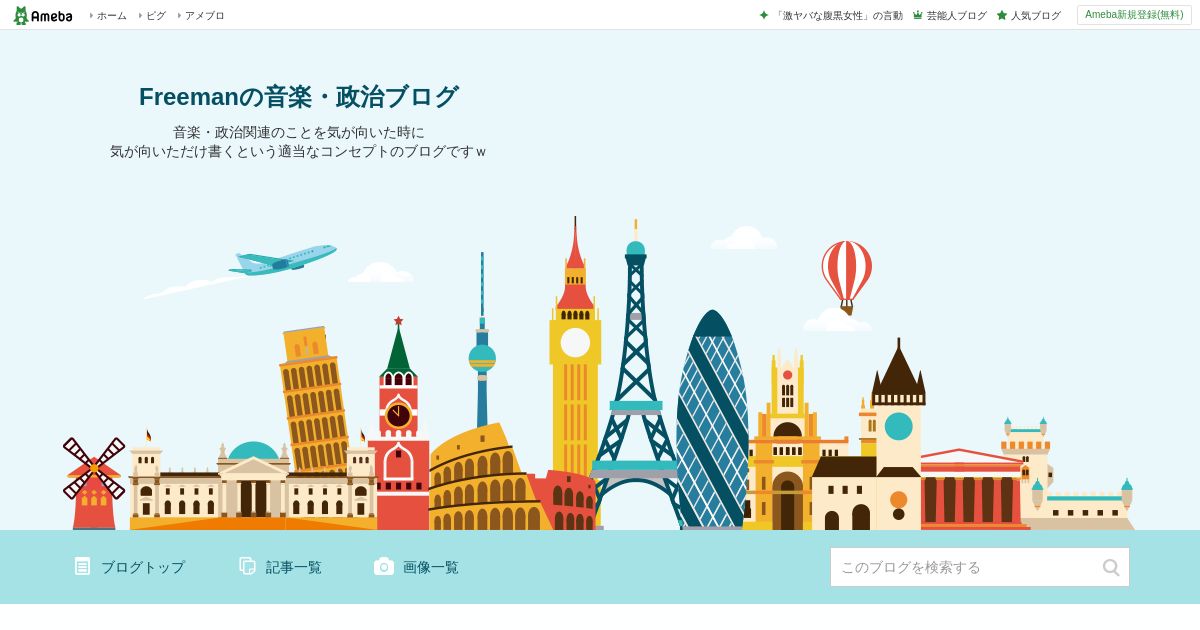Click the crown icon beside 芸能人ブログ
Viewport: 1200px width, 630px height.
(918, 15)
